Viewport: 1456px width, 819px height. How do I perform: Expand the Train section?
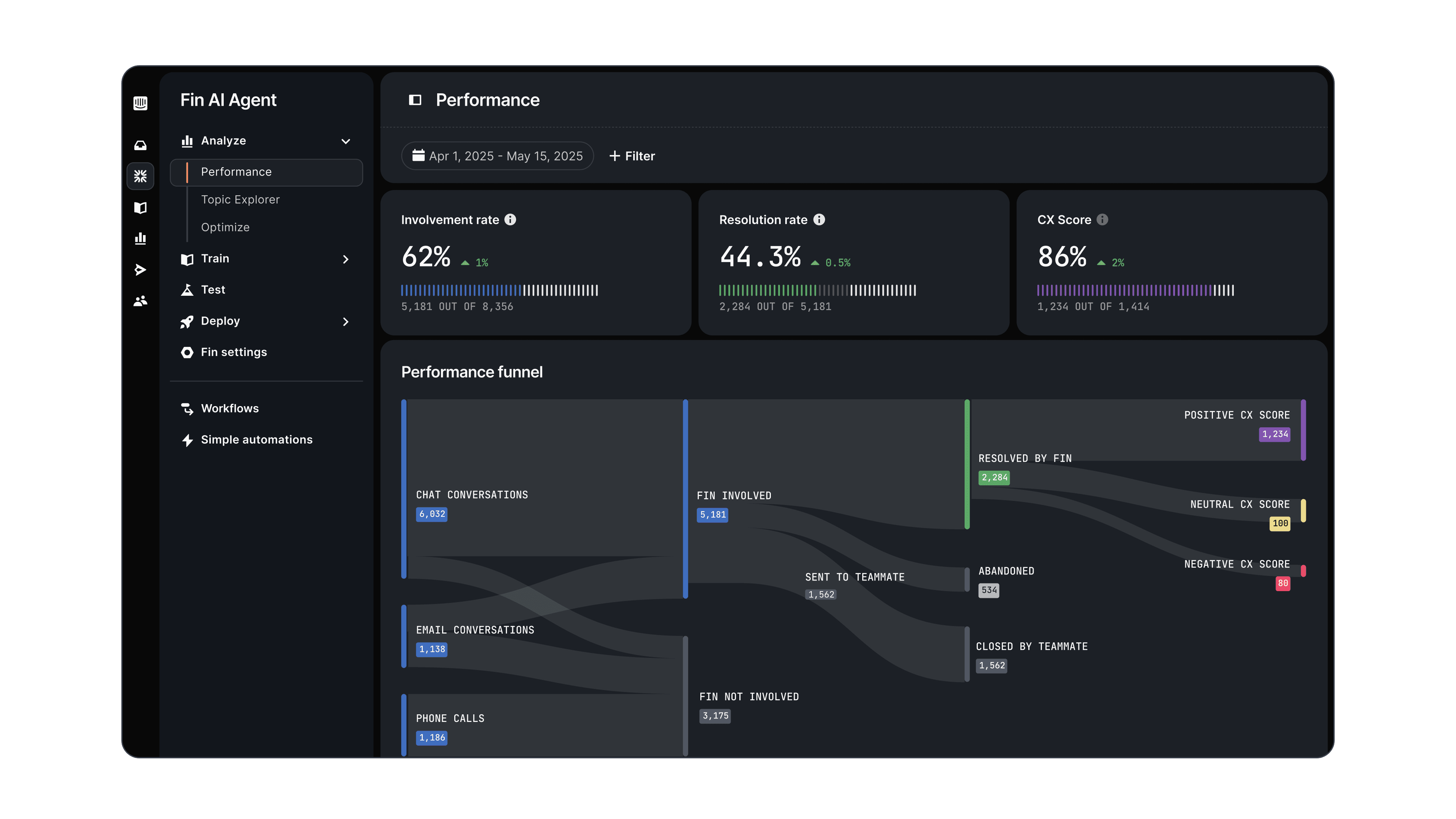345,259
